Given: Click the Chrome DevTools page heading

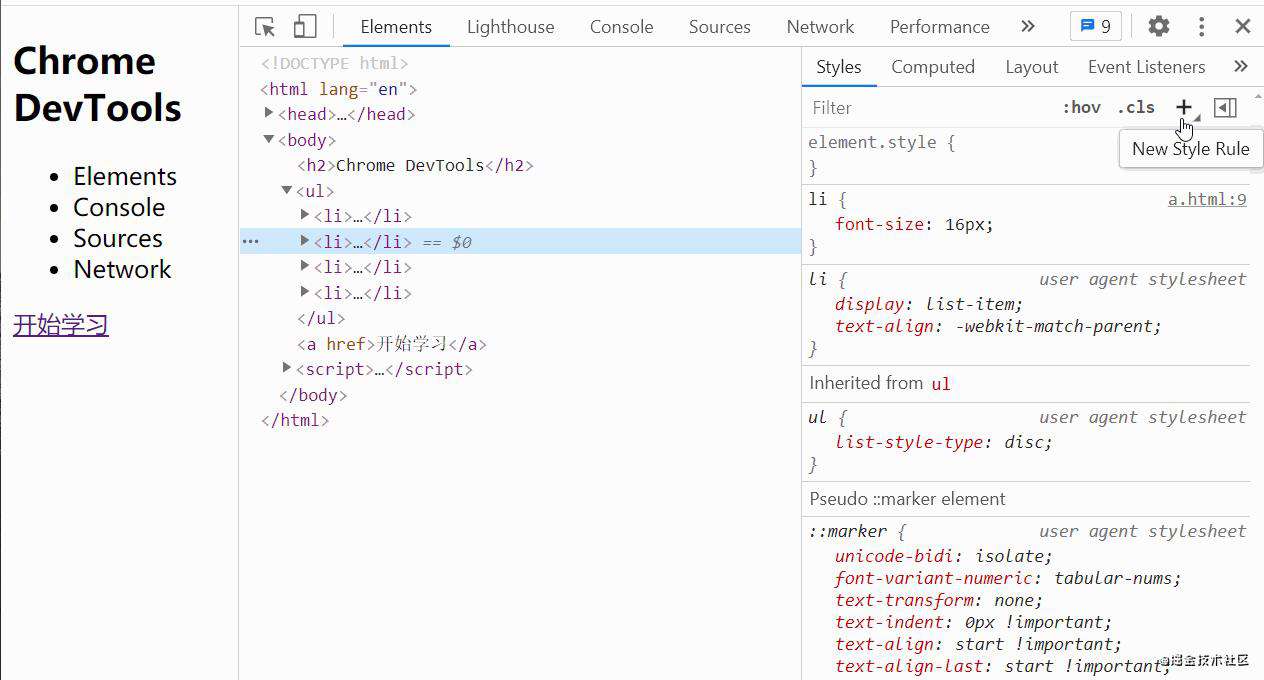Looking at the screenshot, I should (x=97, y=84).
